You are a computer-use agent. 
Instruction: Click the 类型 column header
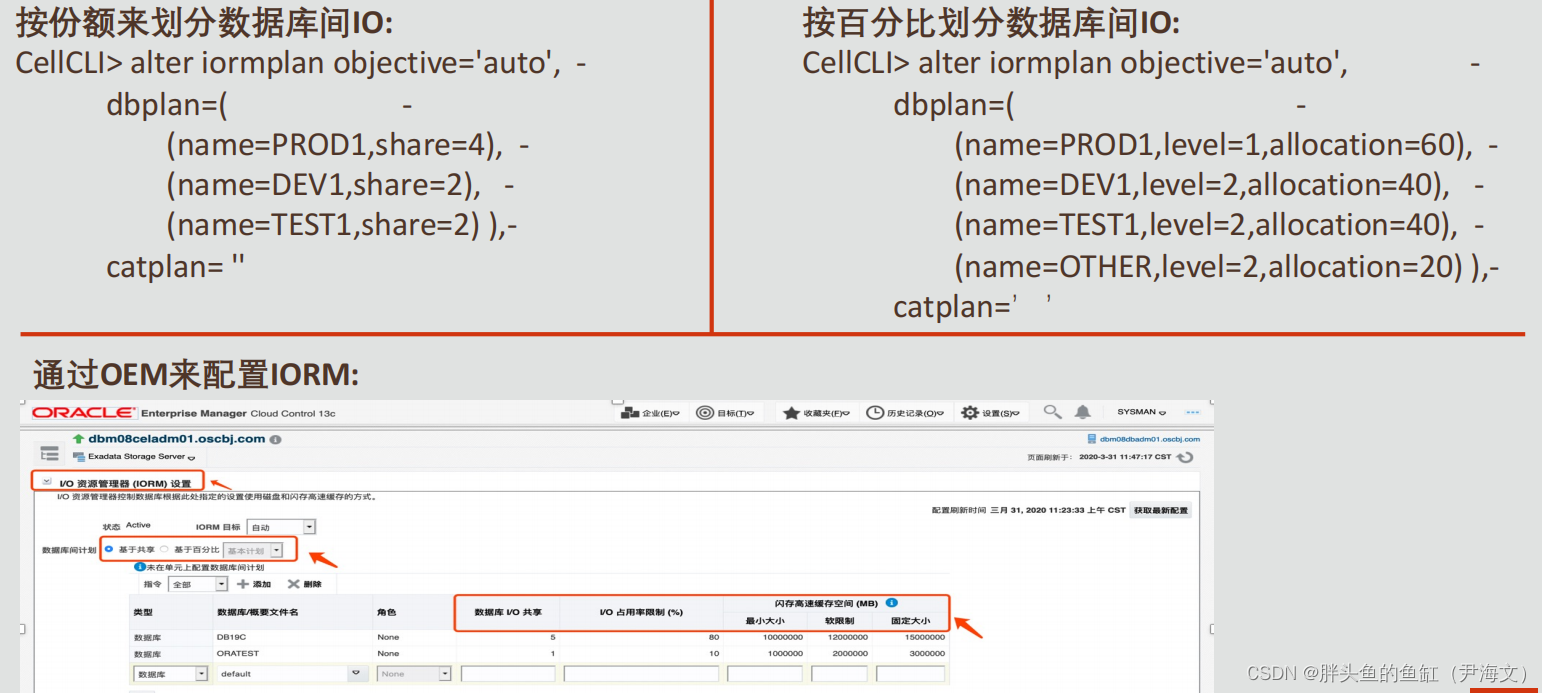[x=144, y=612]
